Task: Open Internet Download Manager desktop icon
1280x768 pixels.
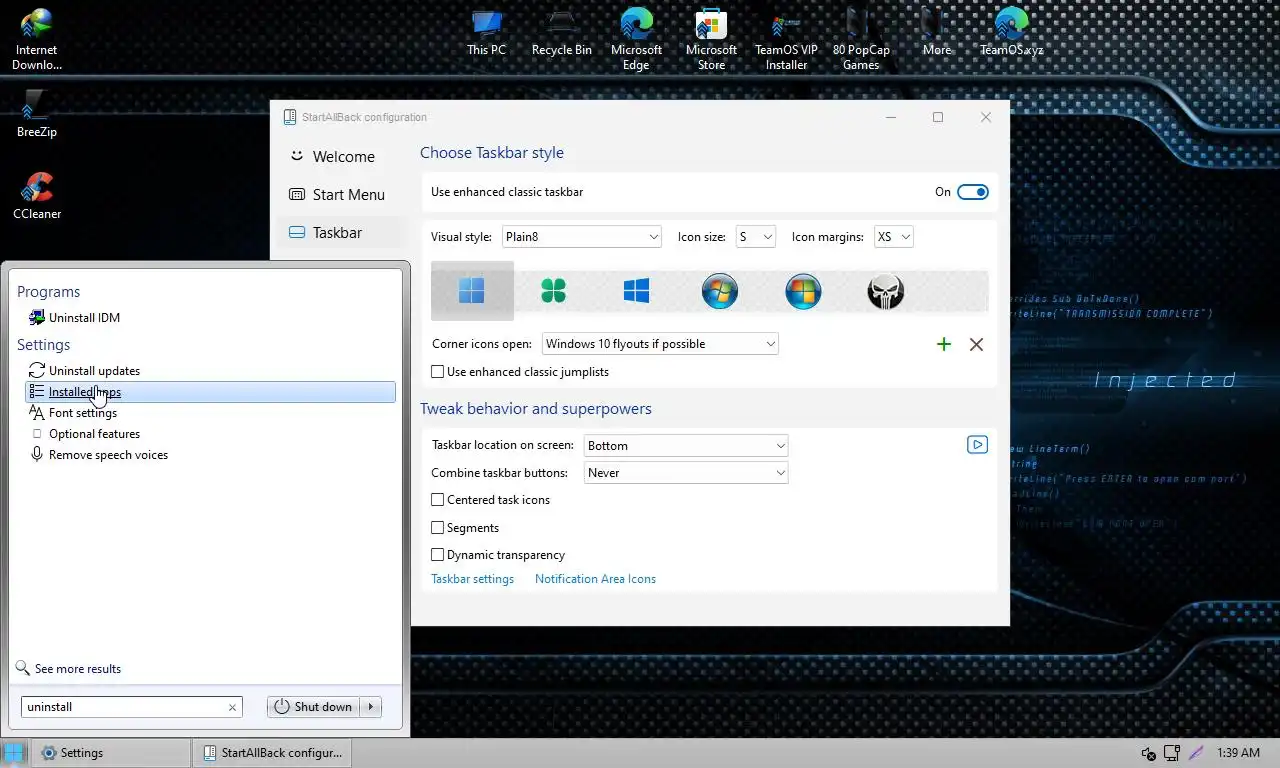Action: [x=36, y=40]
